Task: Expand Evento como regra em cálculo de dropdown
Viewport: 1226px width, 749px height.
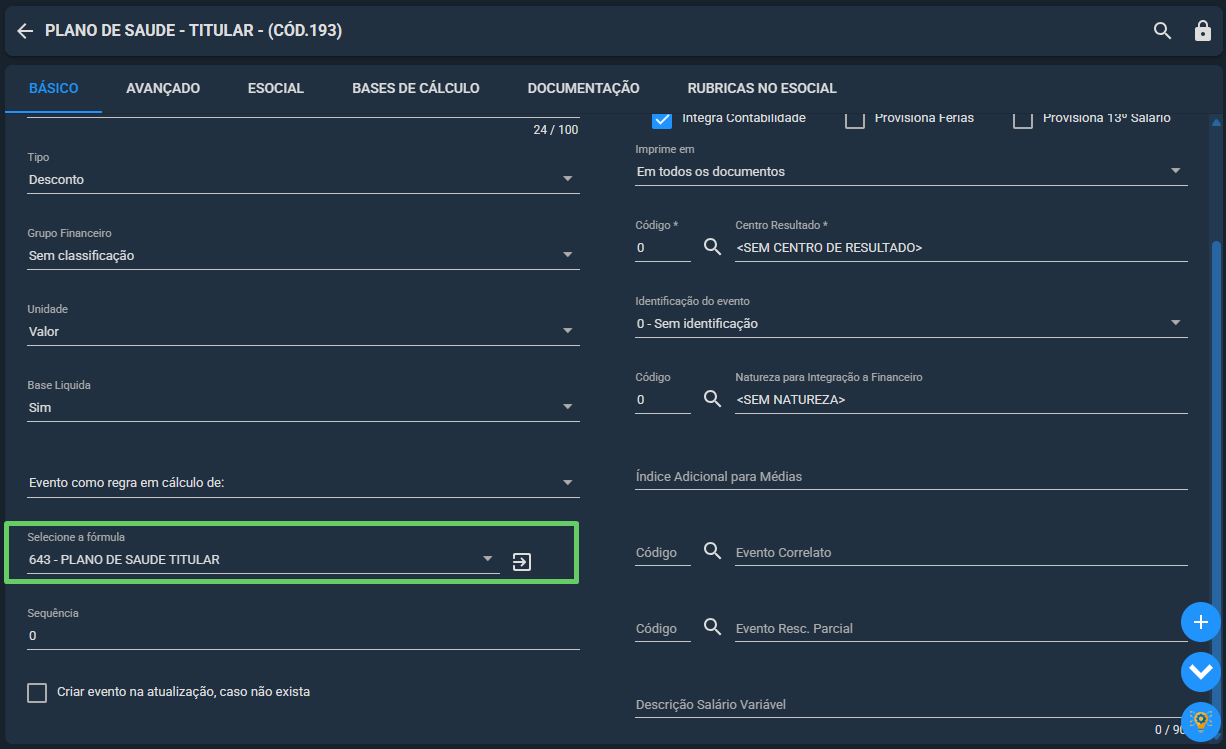Action: point(303,483)
